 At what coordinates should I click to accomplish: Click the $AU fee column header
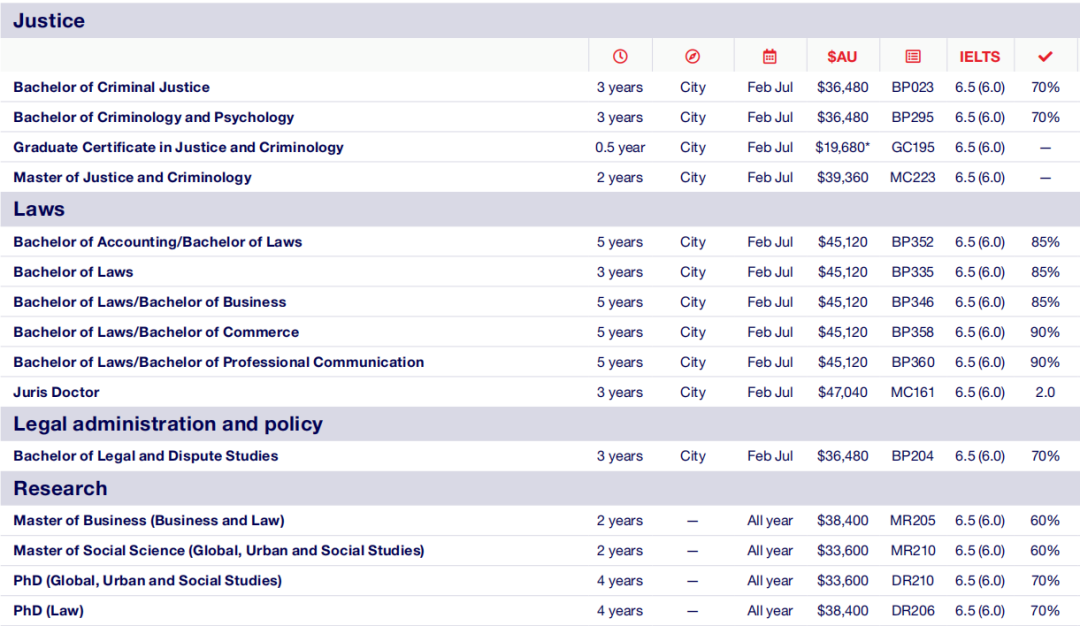842,56
